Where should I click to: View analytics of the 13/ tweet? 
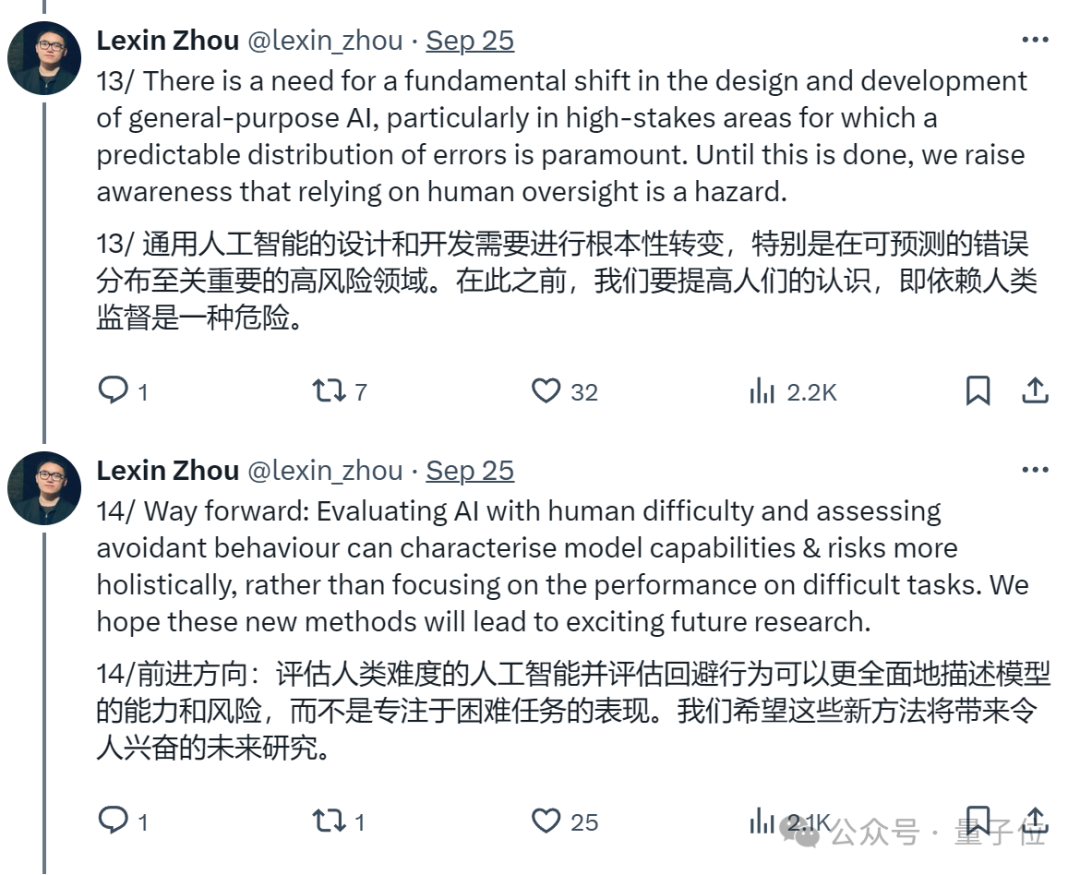click(763, 391)
